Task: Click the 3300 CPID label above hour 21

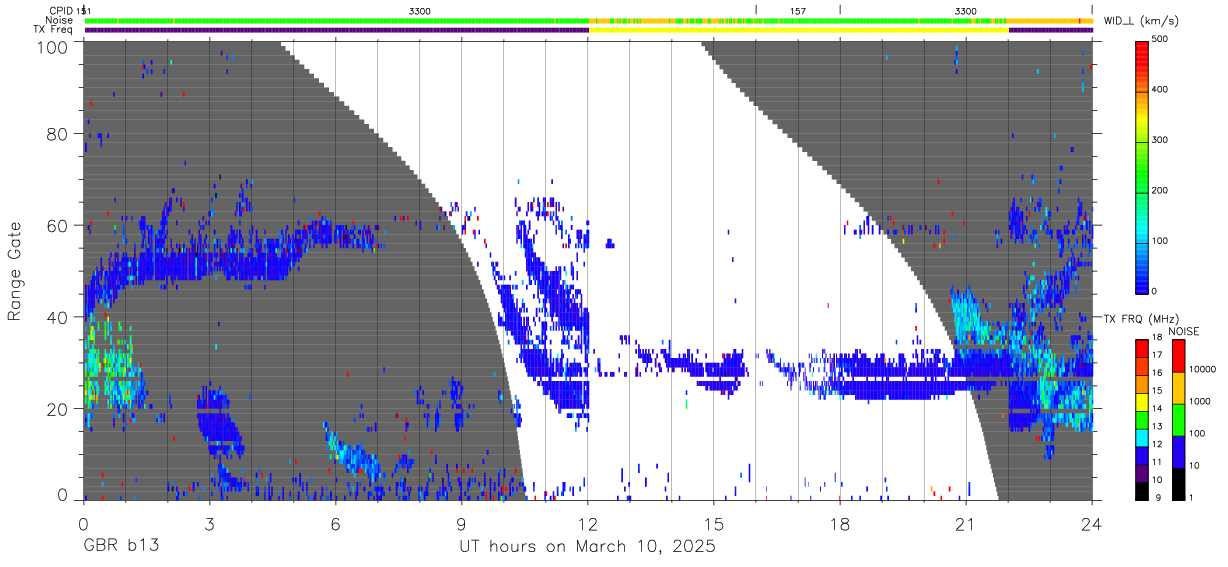Action: tap(966, 10)
